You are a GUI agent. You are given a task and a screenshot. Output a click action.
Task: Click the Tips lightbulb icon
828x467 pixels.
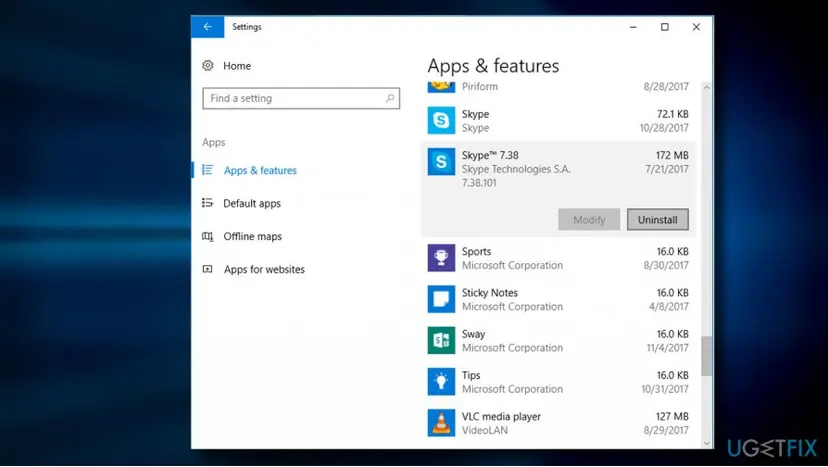[441, 381]
